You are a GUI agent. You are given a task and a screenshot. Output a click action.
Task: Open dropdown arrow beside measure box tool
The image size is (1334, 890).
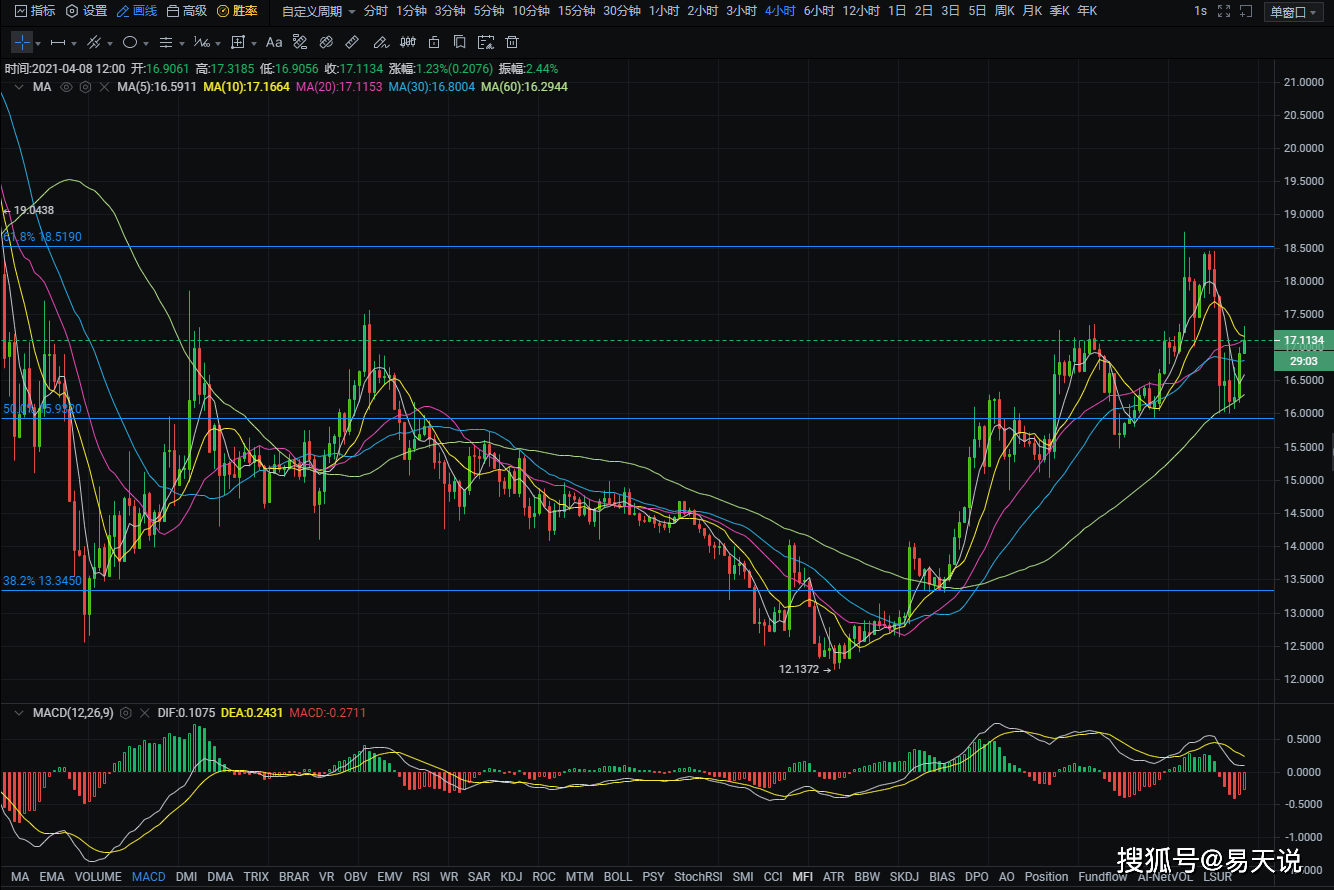[x=254, y=44]
